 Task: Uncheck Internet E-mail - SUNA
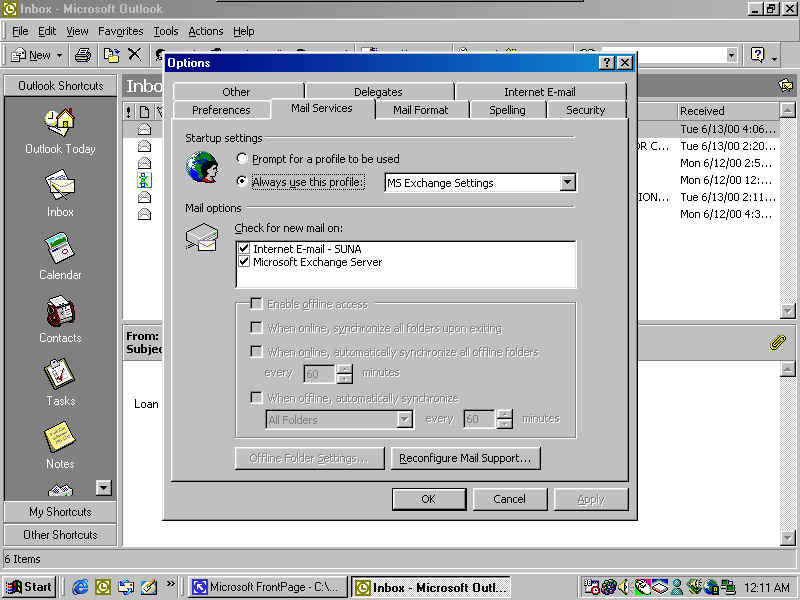pos(244,248)
